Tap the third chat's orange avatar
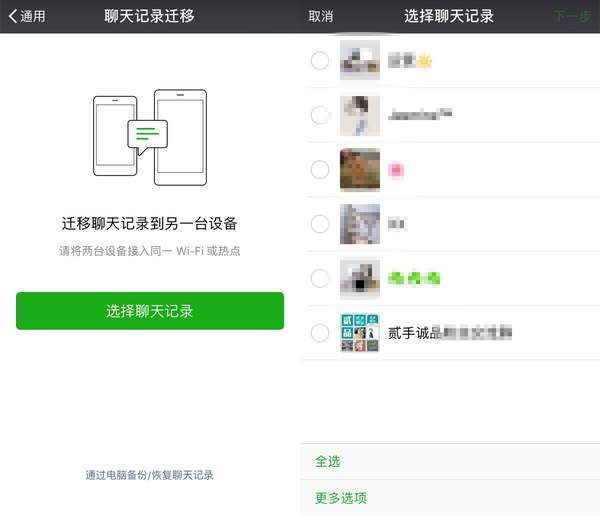The width and height of the screenshot is (600, 516). pyautogui.click(x=360, y=170)
